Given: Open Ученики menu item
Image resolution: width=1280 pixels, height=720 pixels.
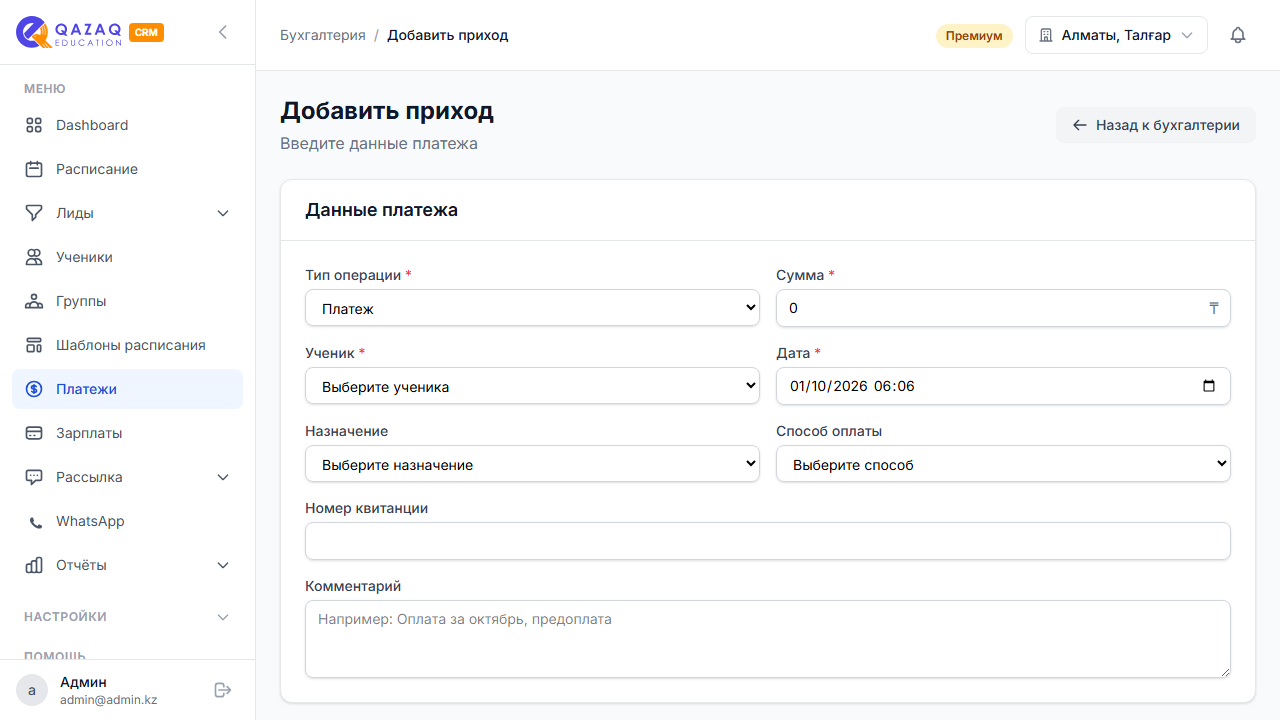Looking at the screenshot, I should [127, 257].
